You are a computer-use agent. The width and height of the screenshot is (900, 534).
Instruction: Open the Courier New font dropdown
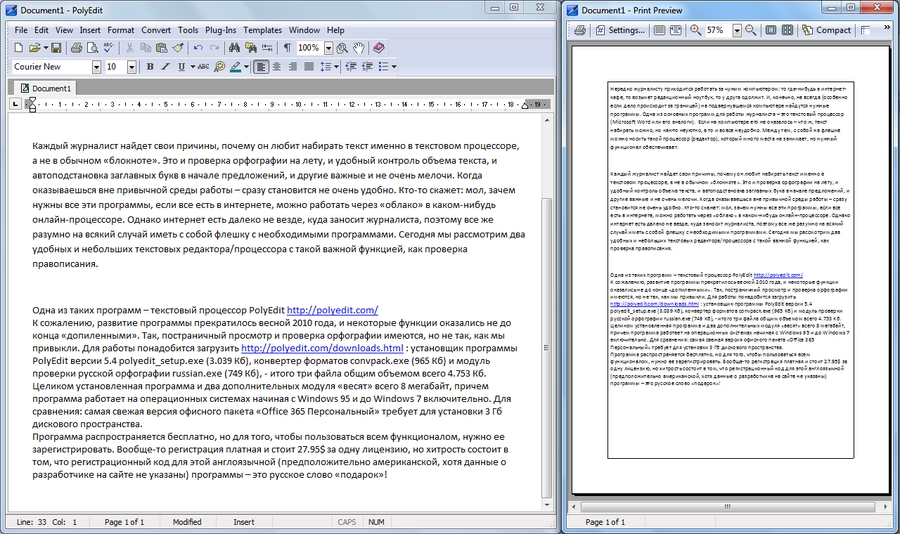pos(96,67)
